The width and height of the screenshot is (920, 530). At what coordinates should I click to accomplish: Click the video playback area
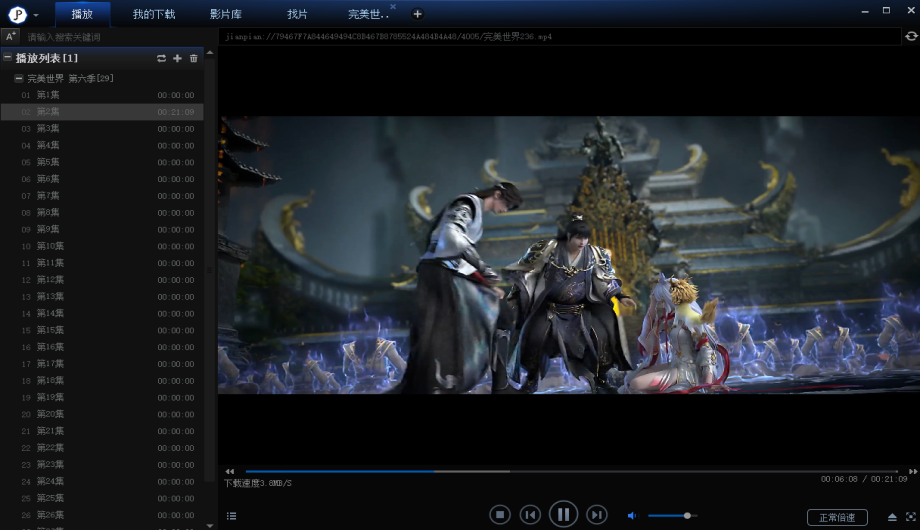(569, 255)
